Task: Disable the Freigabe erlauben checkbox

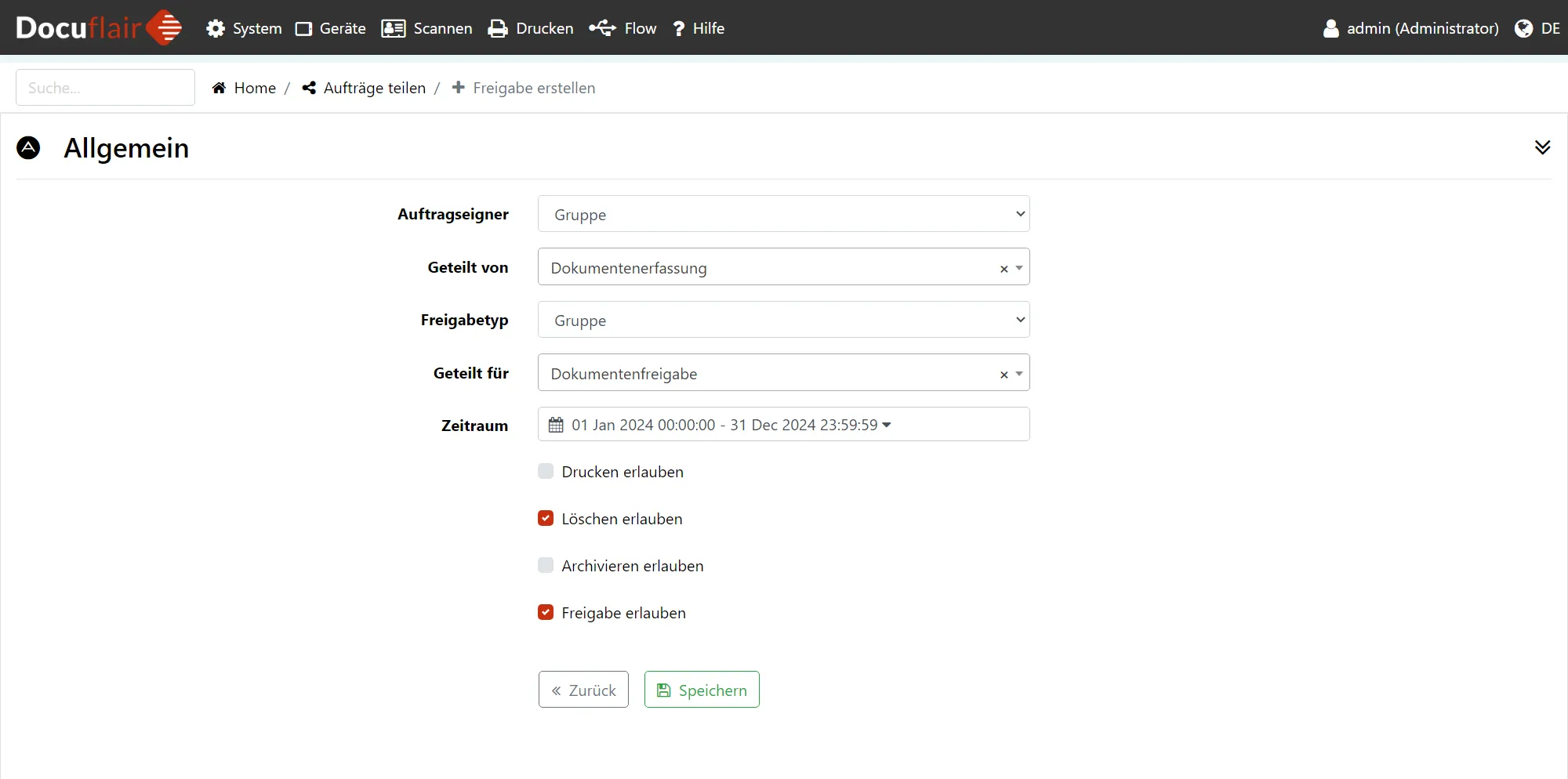Action: (546, 612)
